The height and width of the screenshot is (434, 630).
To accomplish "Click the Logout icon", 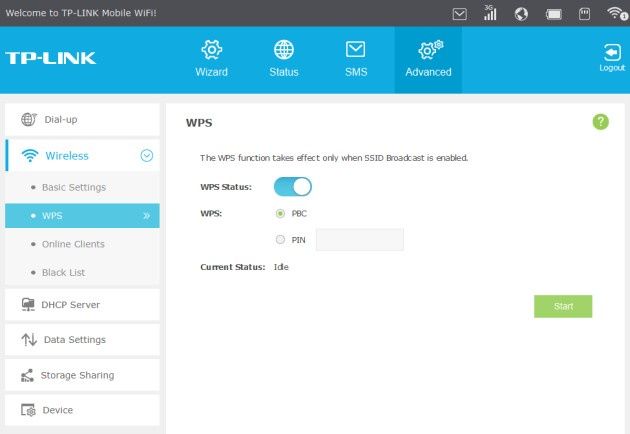I will [612, 52].
